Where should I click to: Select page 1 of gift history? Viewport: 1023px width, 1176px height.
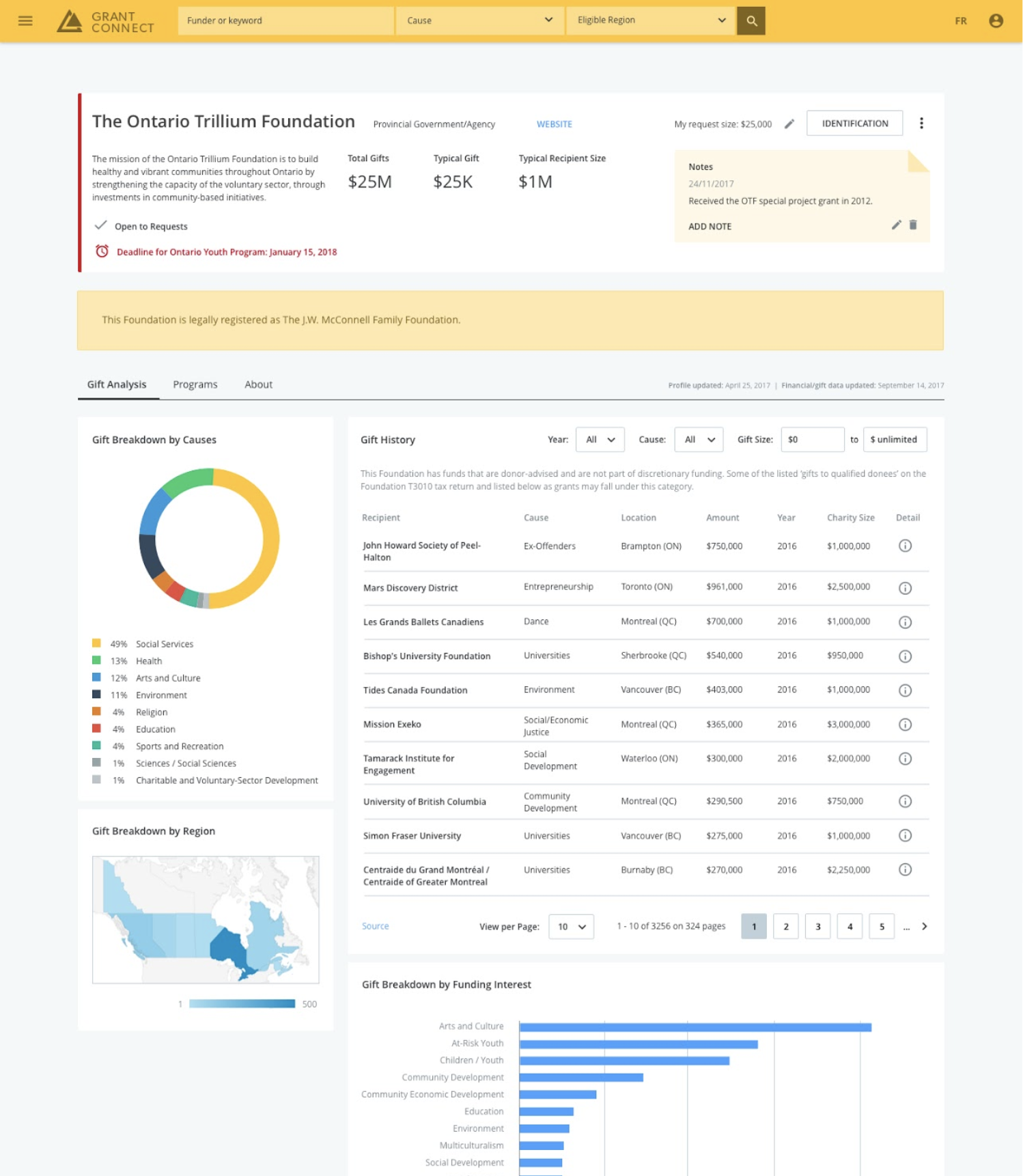[754, 927]
